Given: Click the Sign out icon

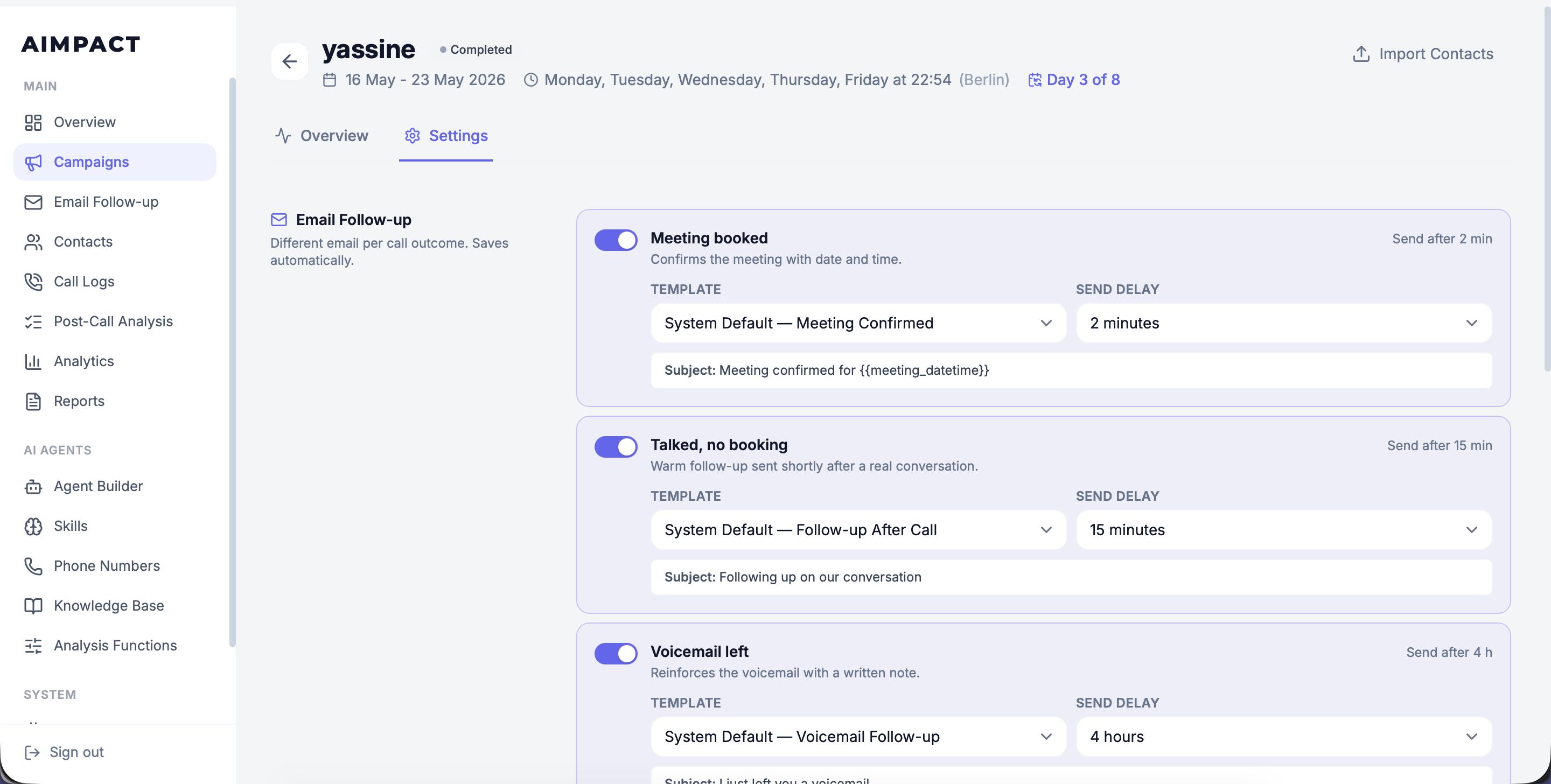Looking at the screenshot, I should point(32,752).
